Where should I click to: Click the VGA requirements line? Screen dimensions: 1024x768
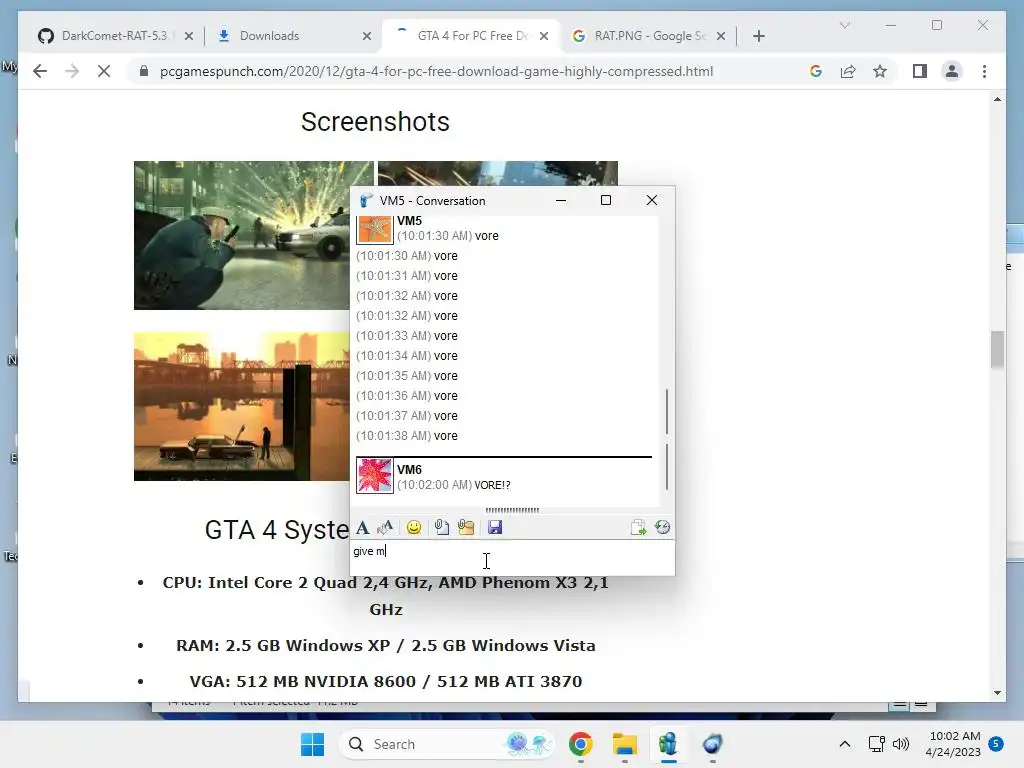tap(385, 681)
